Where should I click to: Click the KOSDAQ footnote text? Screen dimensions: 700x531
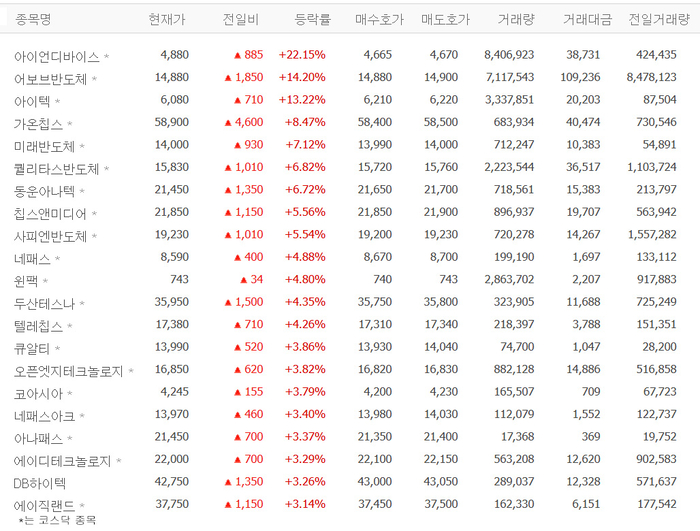[x=58, y=520]
